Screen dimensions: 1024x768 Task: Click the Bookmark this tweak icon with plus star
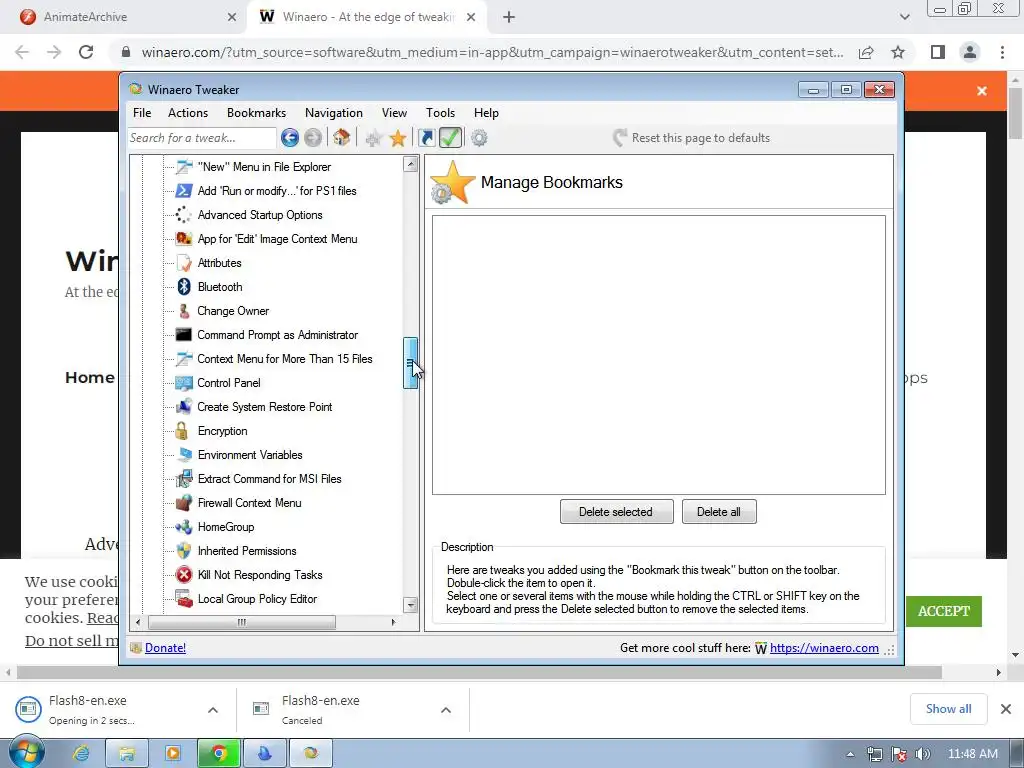(373, 138)
